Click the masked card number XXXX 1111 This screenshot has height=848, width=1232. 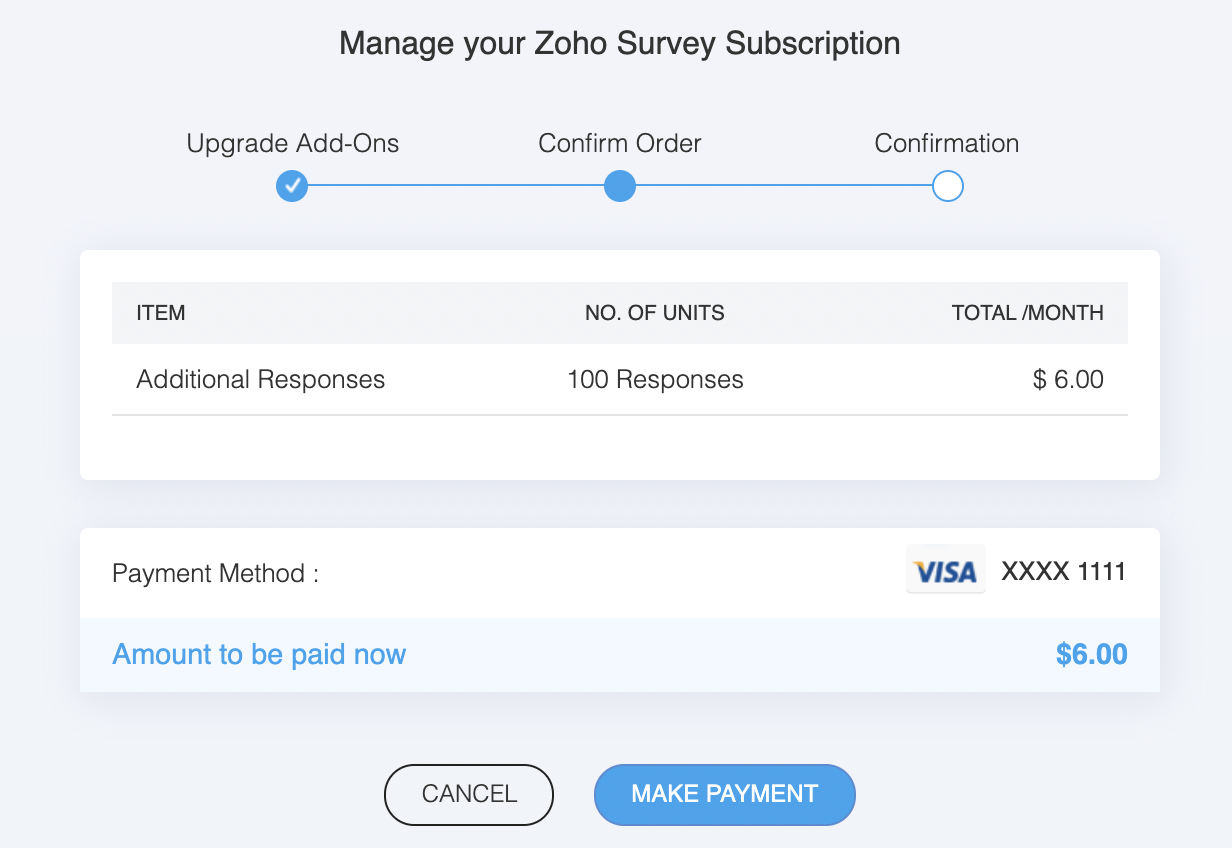[1064, 572]
